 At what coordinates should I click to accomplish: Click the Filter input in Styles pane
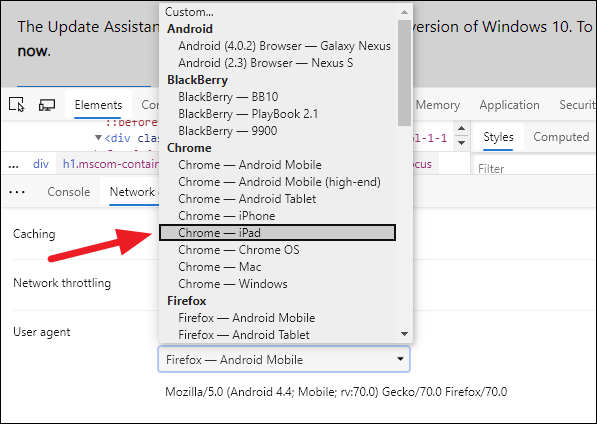(535, 168)
